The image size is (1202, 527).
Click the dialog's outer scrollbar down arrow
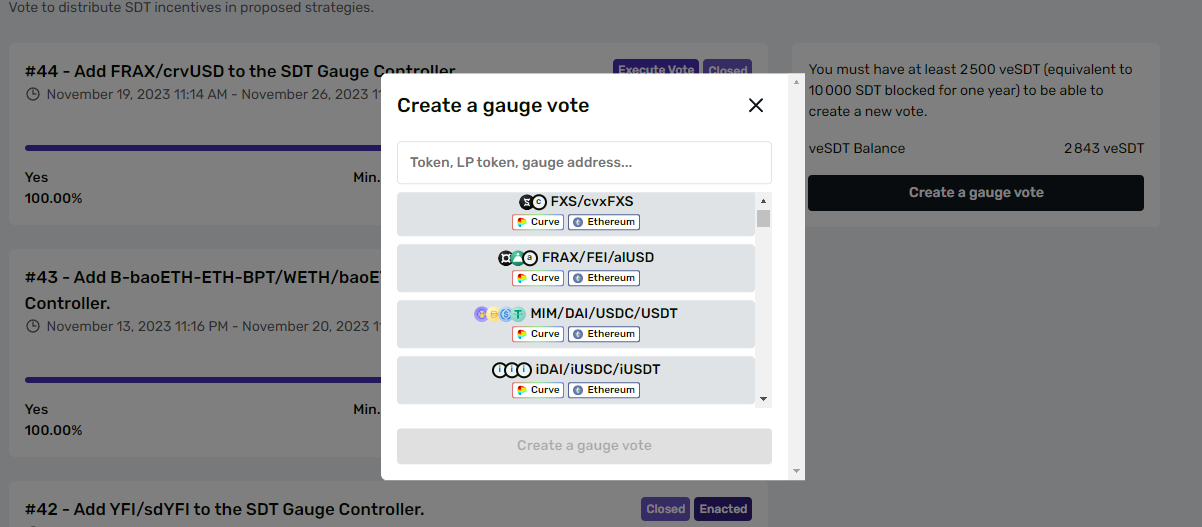(x=796, y=470)
